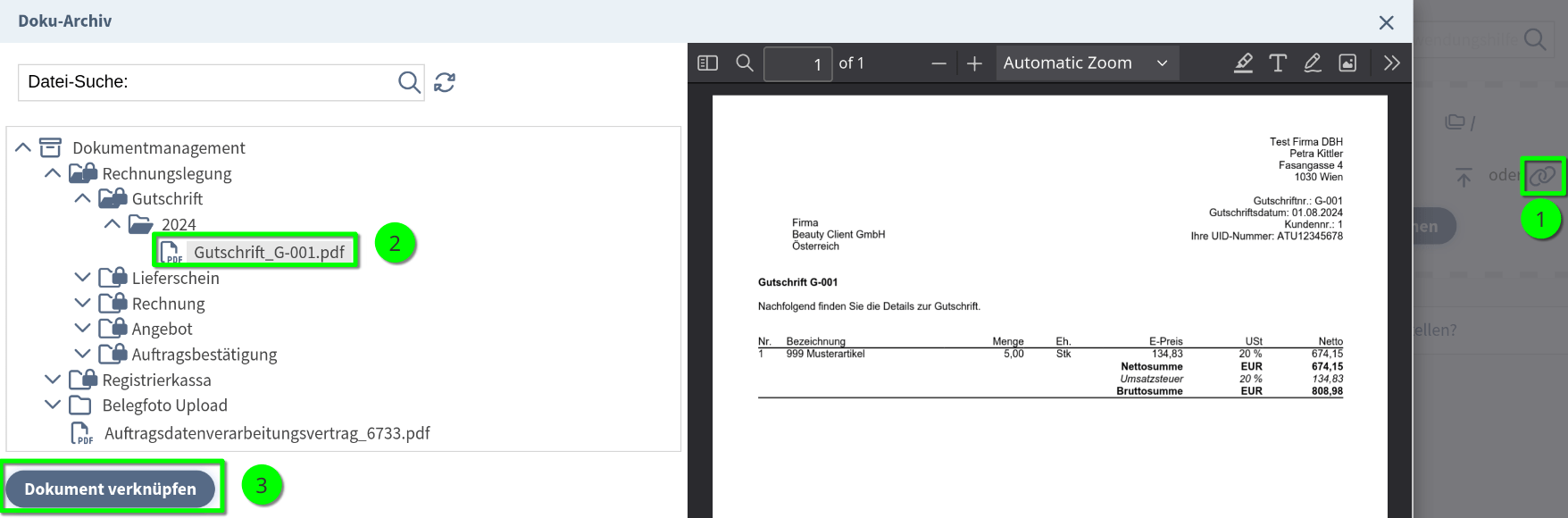The image size is (1568, 518).
Task: Zoom out of the PDF preview
Action: tap(938, 63)
